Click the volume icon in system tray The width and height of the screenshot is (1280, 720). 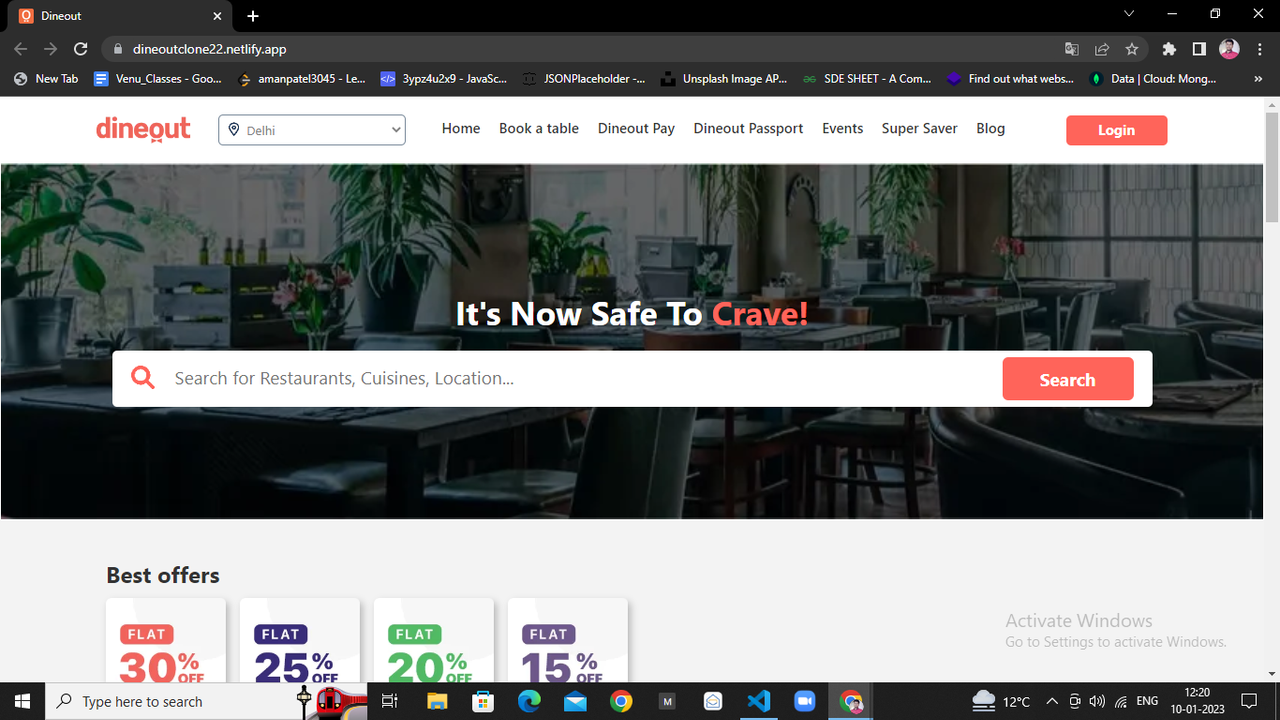(1097, 701)
